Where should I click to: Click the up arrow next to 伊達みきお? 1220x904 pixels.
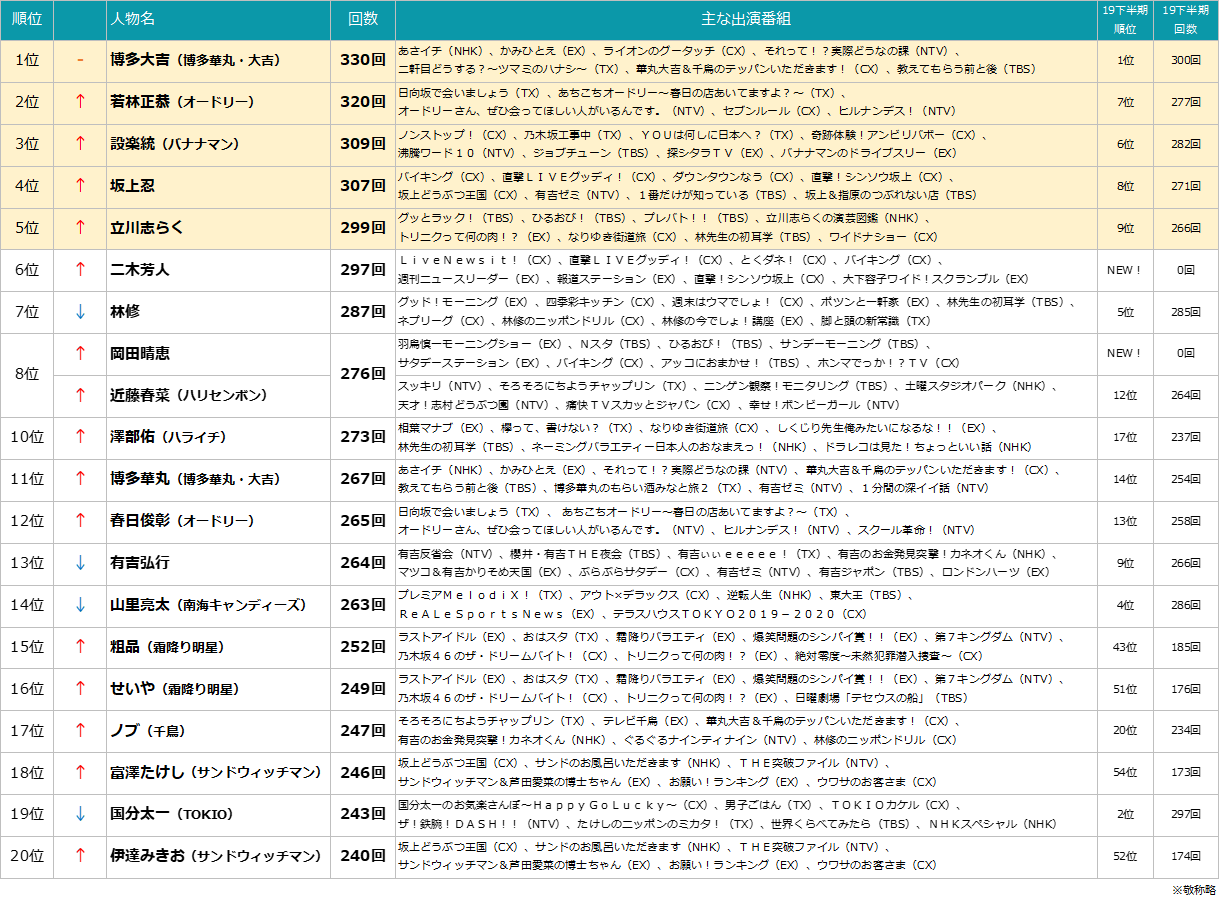tap(80, 856)
